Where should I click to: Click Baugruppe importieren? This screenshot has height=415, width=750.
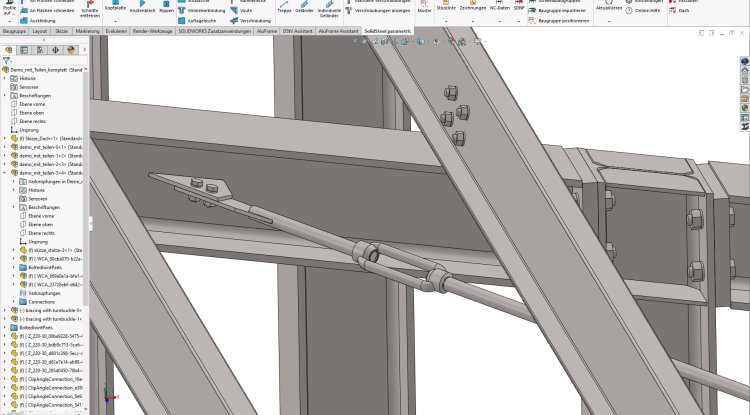[557, 11]
